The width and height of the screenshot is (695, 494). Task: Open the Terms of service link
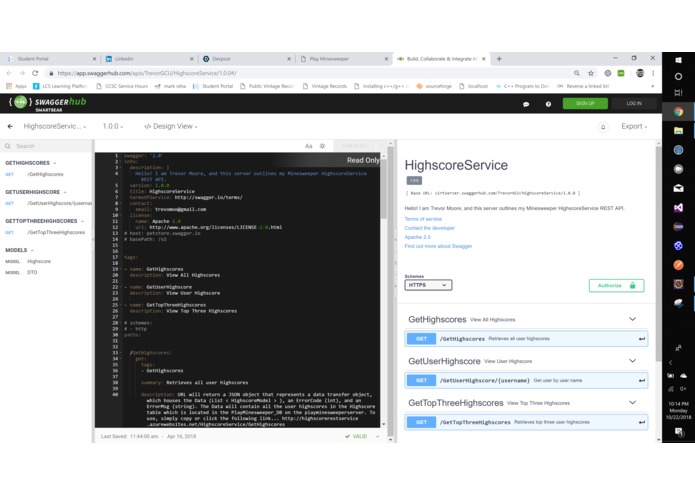click(423, 219)
